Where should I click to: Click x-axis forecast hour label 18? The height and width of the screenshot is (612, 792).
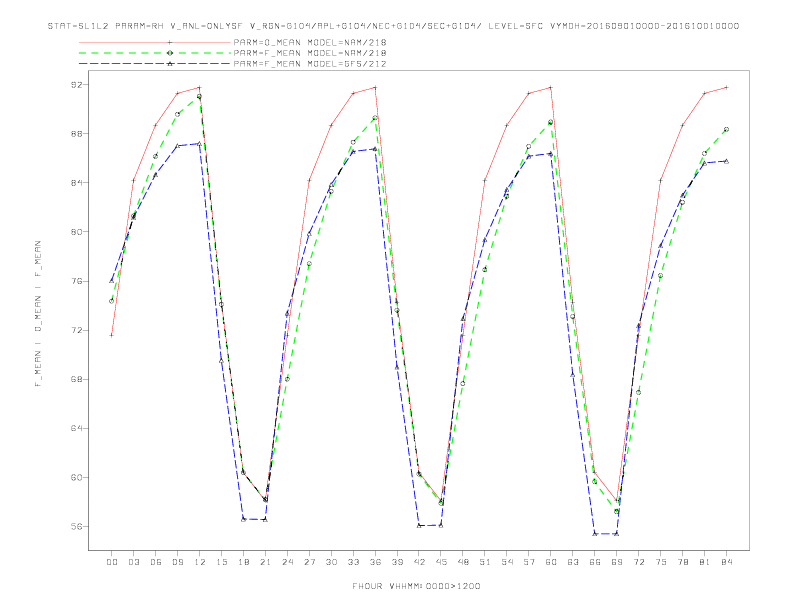(x=243, y=562)
